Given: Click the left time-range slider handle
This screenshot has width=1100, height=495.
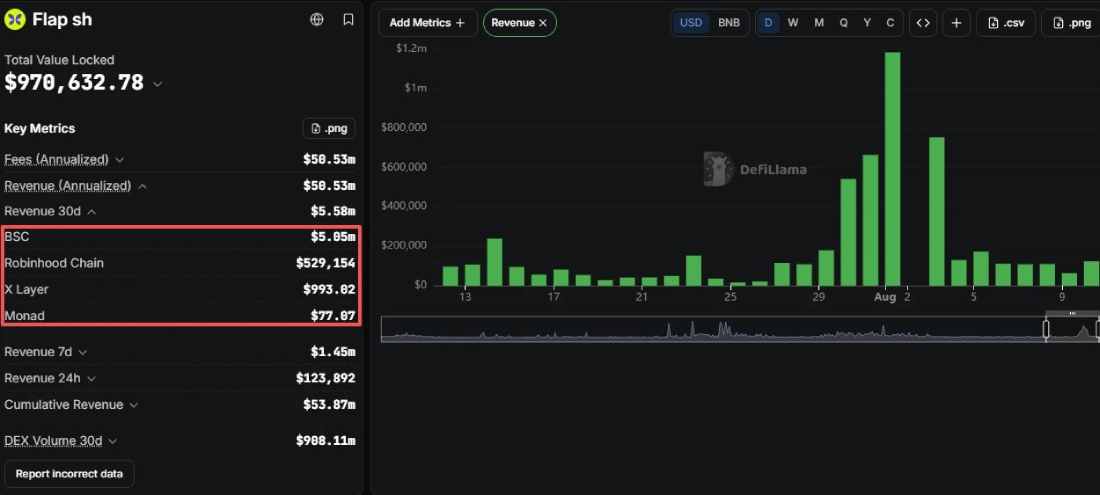Looking at the screenshot, I should pos(1046,330).
